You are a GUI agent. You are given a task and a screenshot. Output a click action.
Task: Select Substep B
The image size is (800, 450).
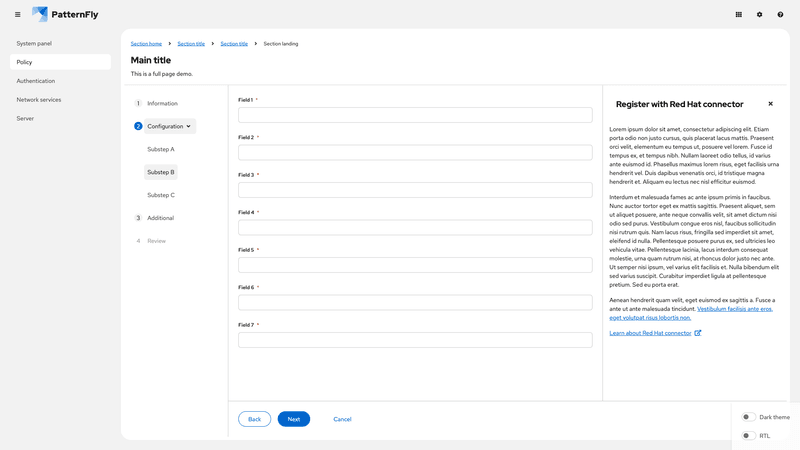[161, 172]
